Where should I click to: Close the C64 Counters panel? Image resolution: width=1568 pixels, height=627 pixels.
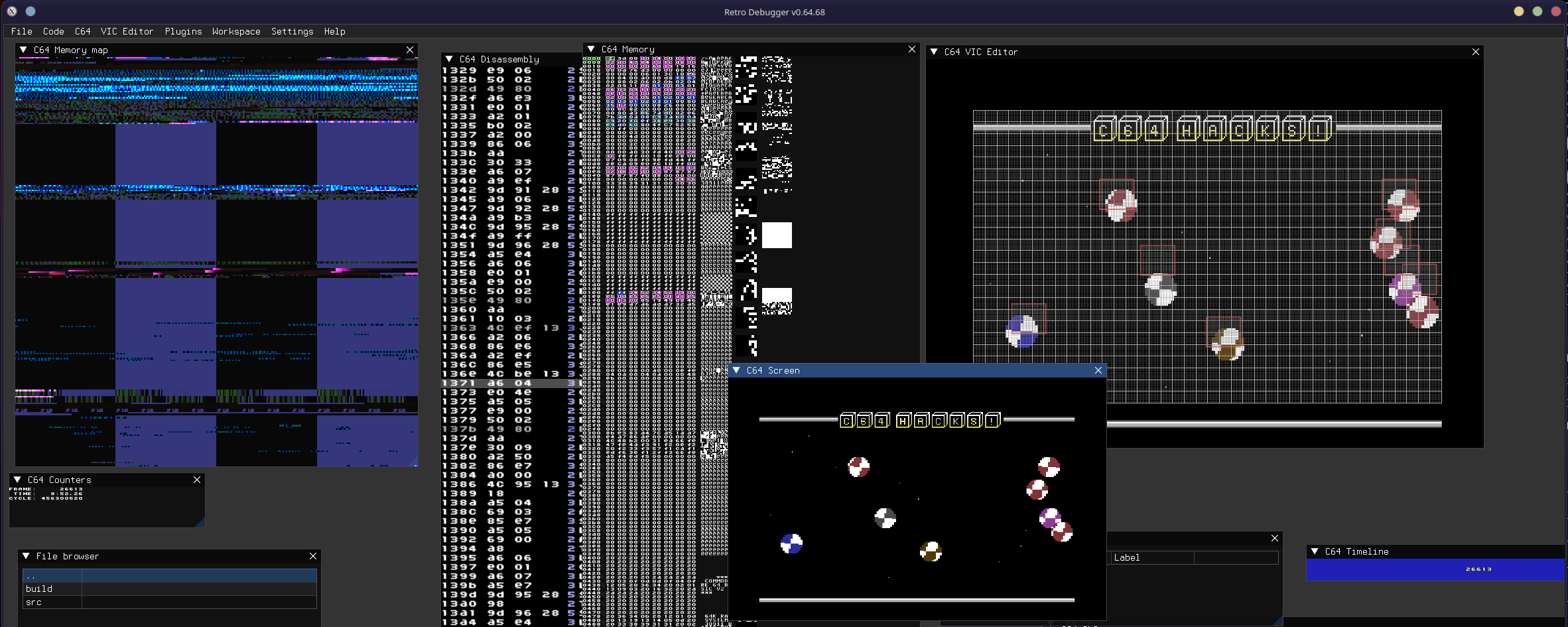point(197,480)
